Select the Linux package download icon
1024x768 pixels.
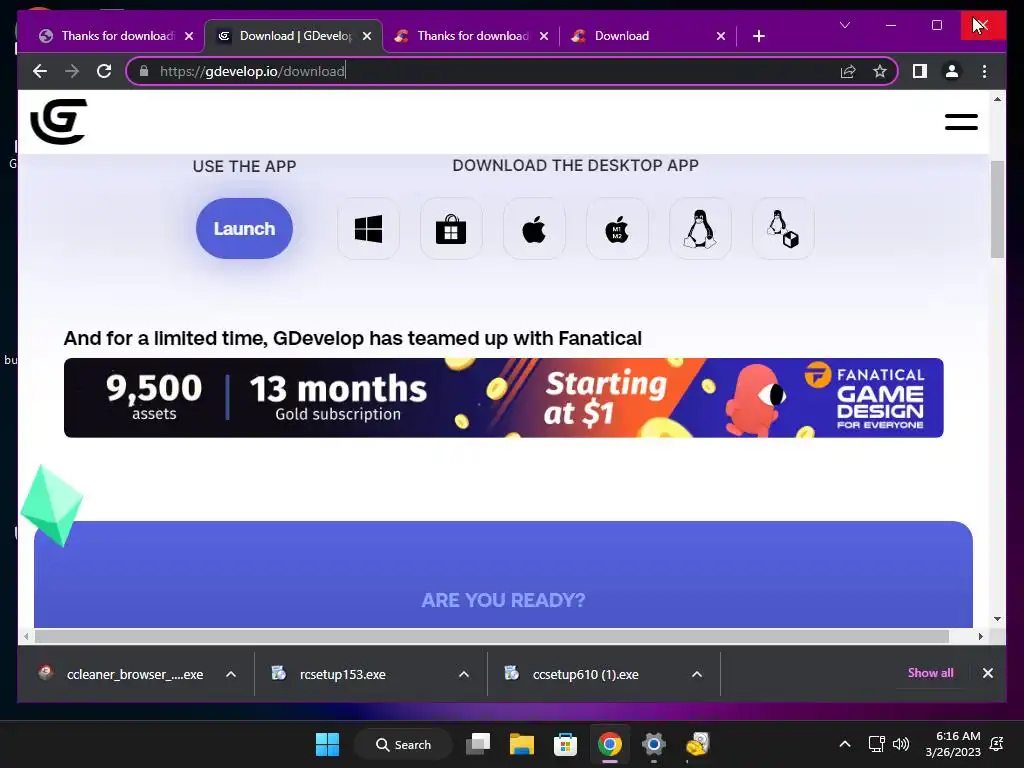pos(783,229)
